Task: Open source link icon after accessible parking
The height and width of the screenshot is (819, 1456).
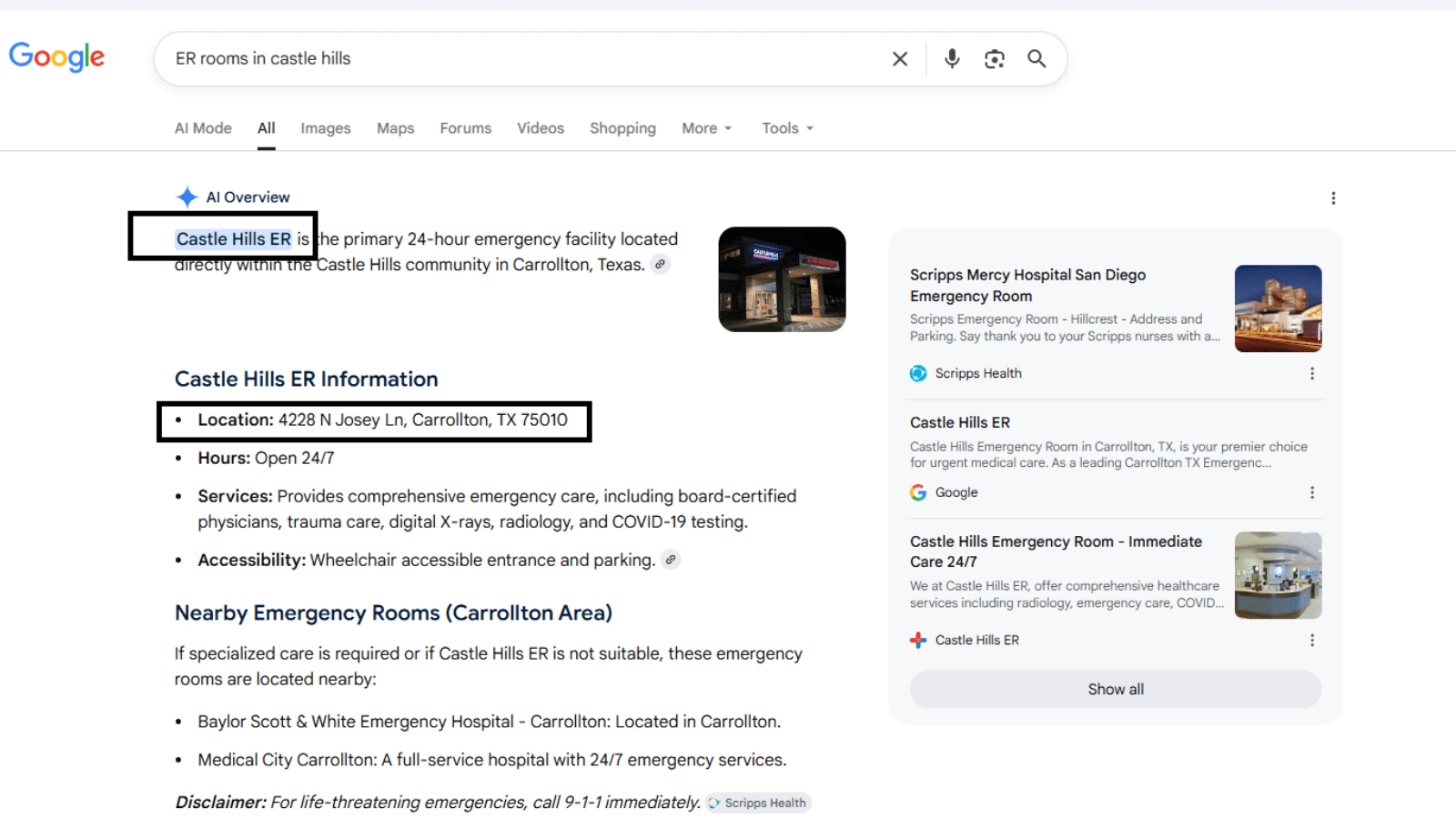Action: [x=671, y=560]
